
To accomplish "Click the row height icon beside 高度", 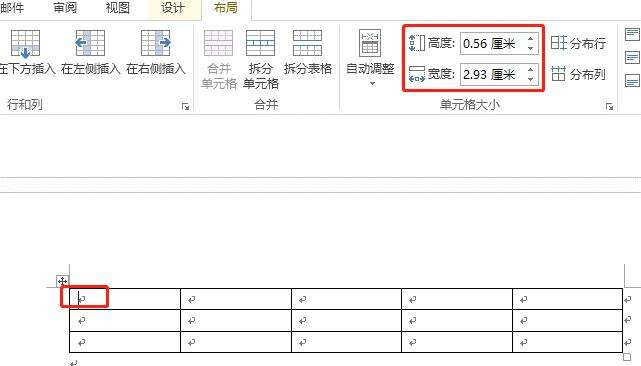I will [417, 43].
